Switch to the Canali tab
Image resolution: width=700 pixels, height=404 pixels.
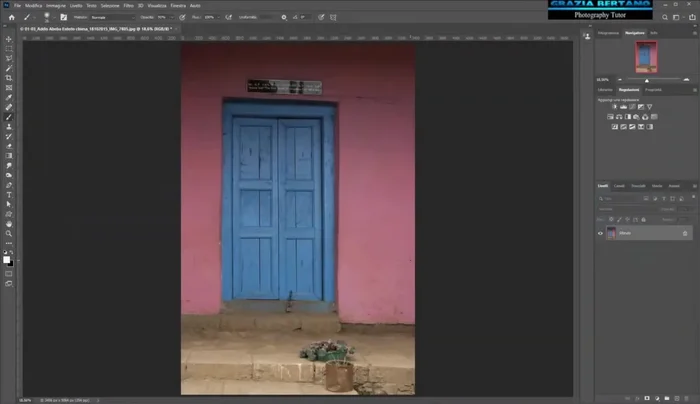(x=618, y=186)
